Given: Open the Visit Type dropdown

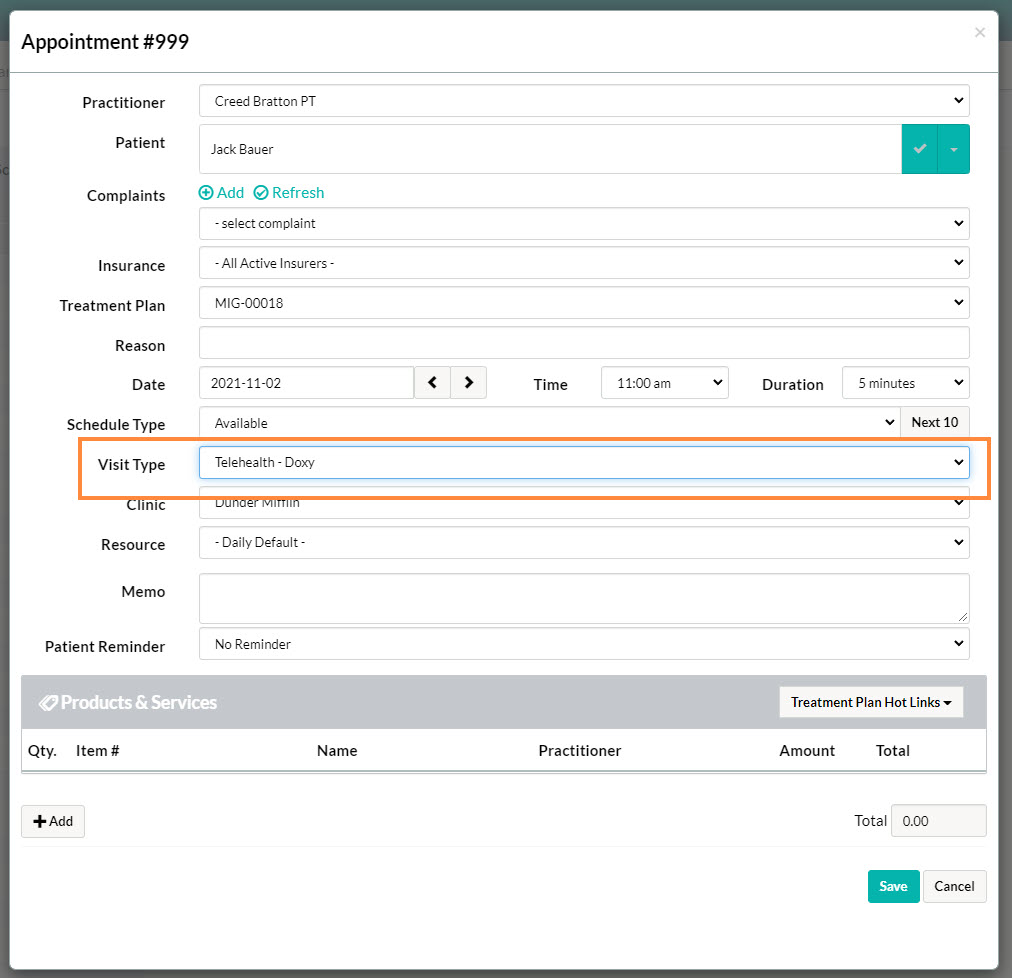Looking at the screenshot, I should (584, 462).
